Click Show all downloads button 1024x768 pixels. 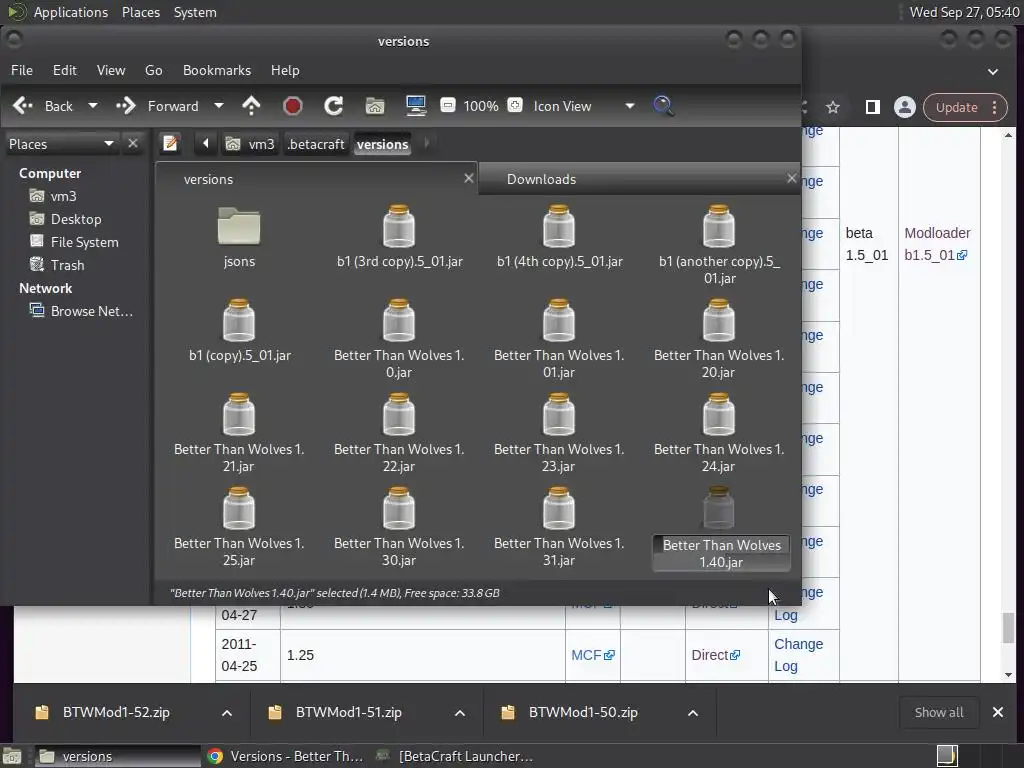(939, 712)
